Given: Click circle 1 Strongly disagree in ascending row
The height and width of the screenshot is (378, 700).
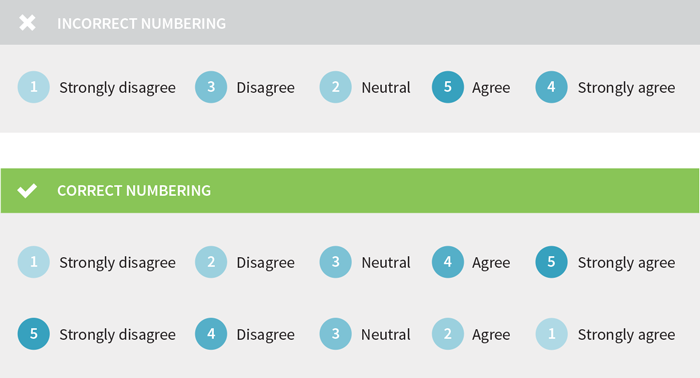Looking at the screenshot, I should pyautogui.click(x=33, y=262).
